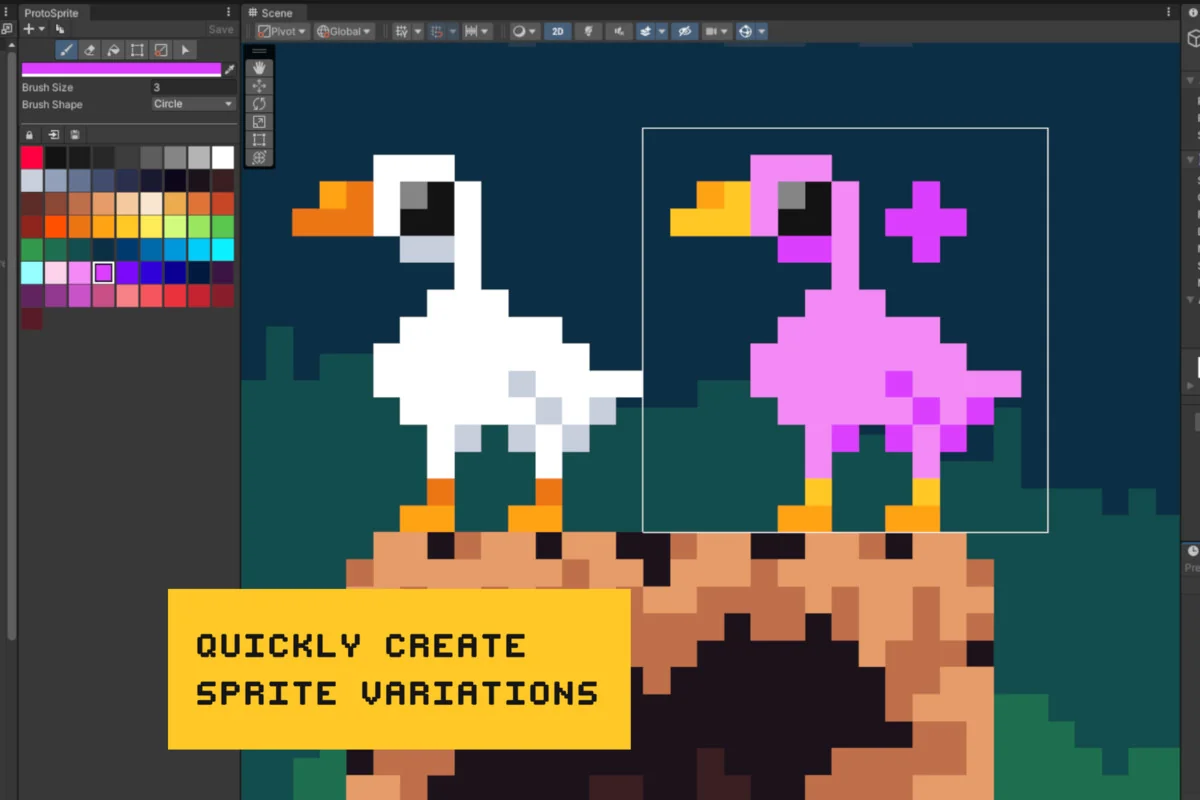Click the ProtoSprite tab
1200x800 pixels.
(50, 13)
